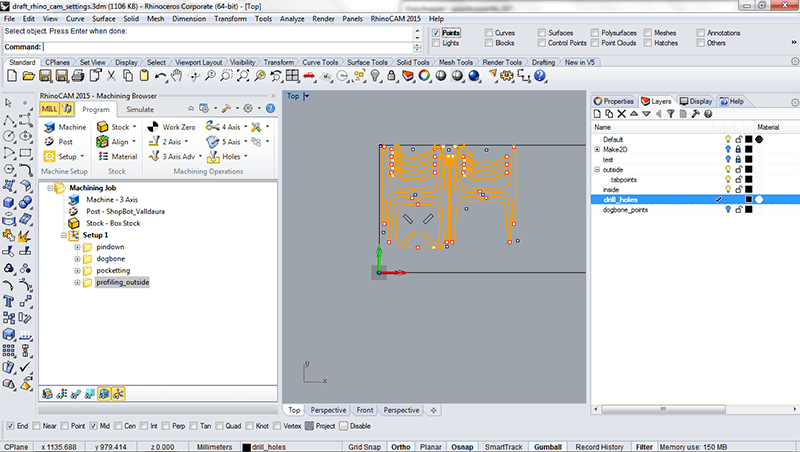Image resolution: width=800 pixels, height=452 pixels.
Task: Click the Post processor icon
Action: click(x=50, y=142)
